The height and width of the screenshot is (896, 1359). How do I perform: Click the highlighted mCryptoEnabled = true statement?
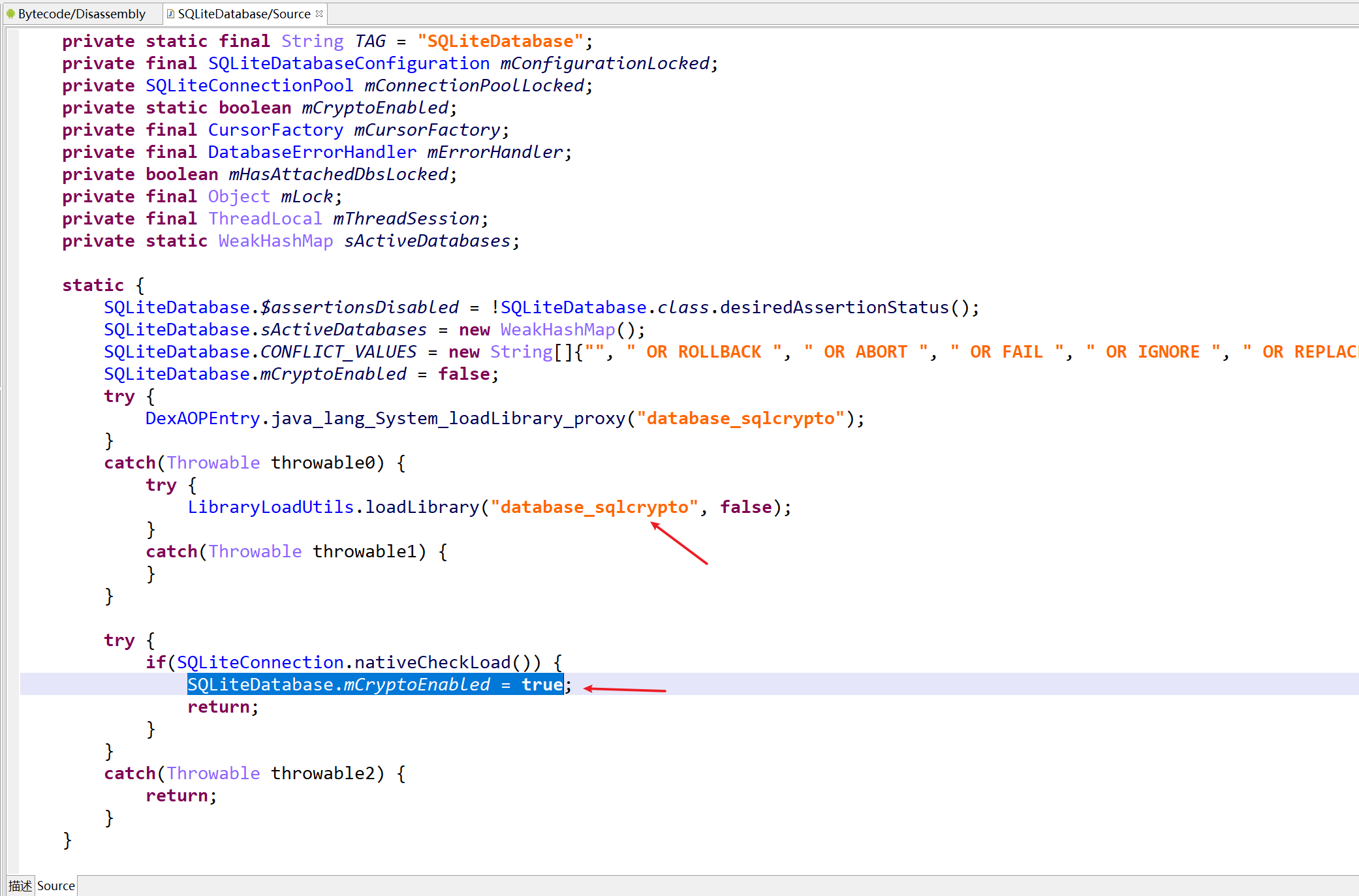(x=375, y=685)
